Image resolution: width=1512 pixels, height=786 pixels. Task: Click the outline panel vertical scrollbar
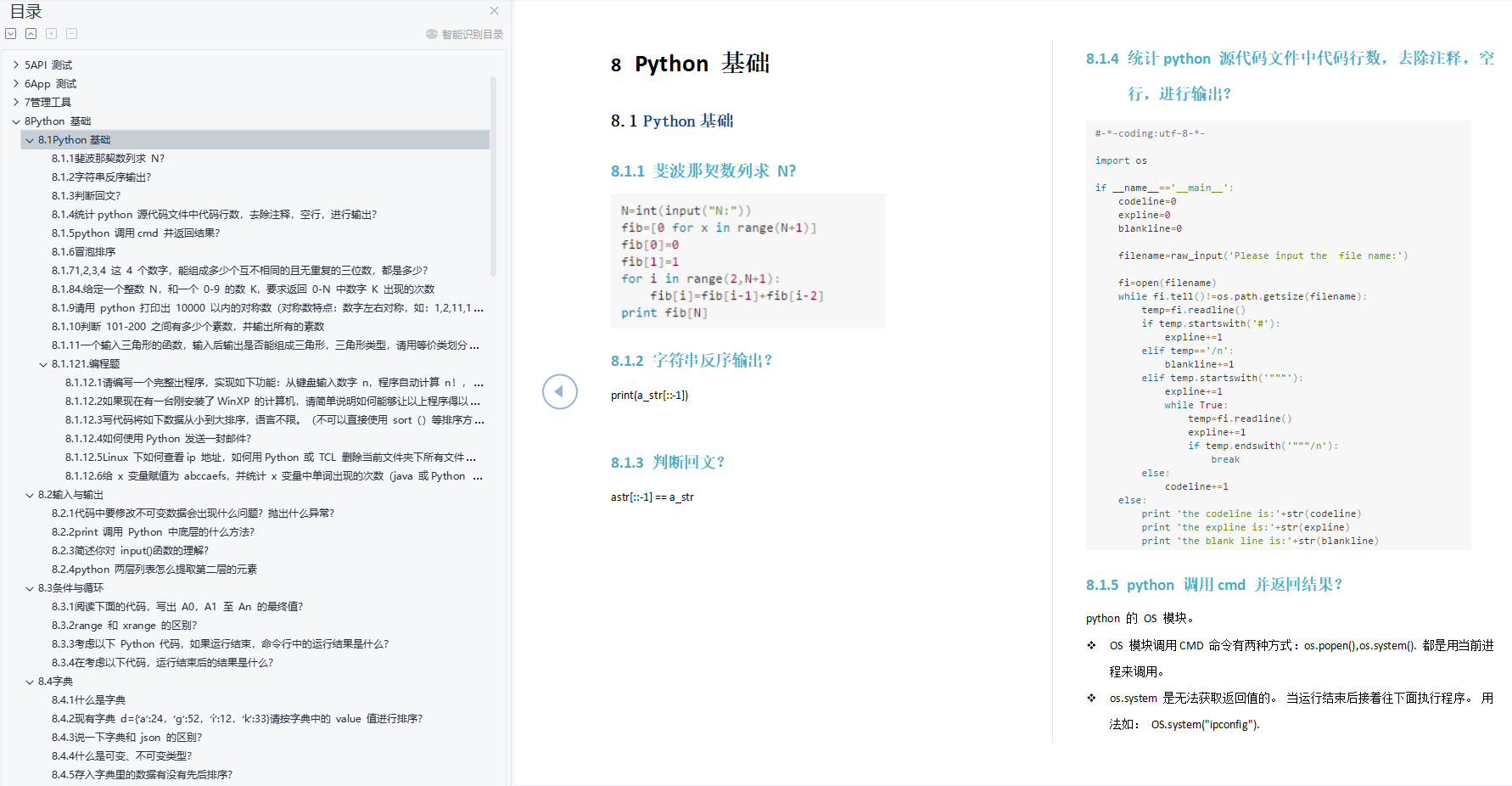pyautogui.click(x=493, y=177)
